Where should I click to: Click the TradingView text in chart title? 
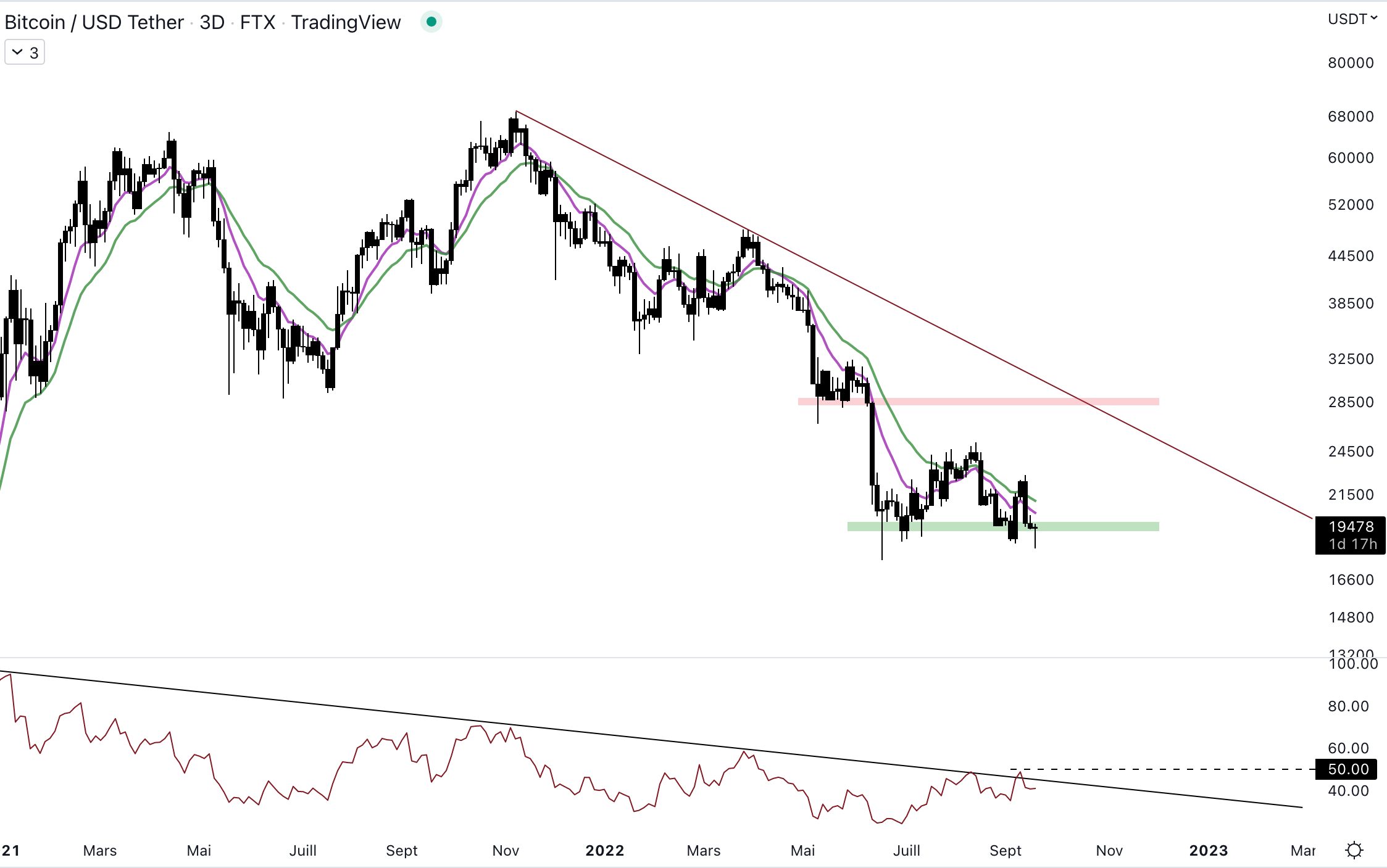pos(346,22)
